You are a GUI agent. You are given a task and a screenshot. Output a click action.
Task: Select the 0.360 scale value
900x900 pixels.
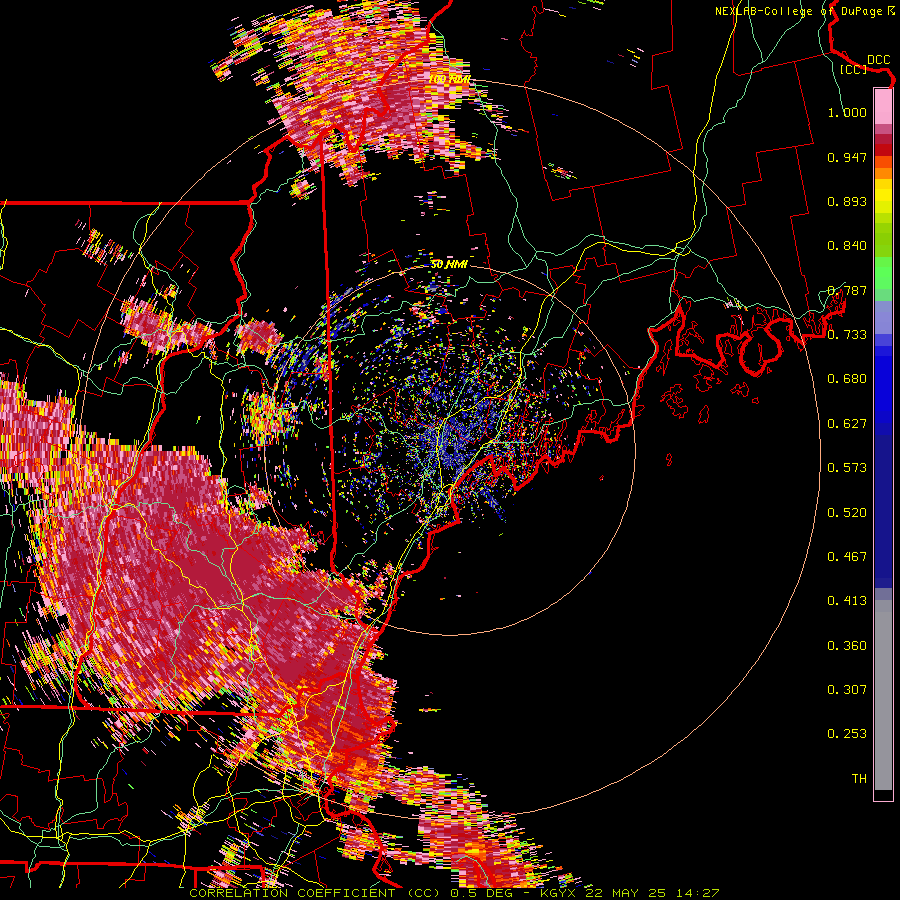(847, 645)
